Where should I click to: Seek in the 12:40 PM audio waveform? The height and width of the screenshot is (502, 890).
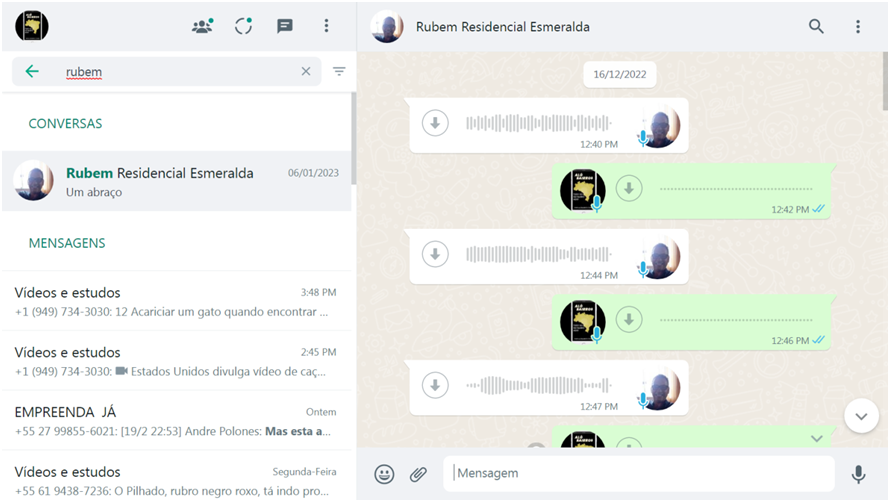point(539,123)
